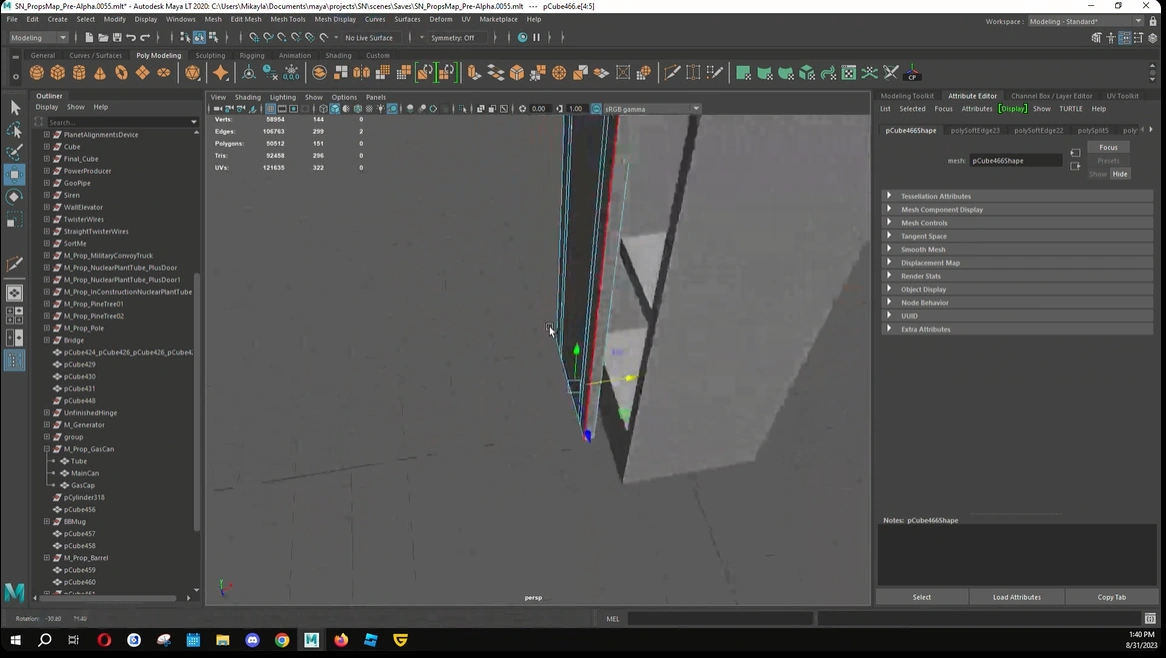Click the Save scene icon
This screenshot has height=658, width=1166.
tap(117, 38)
